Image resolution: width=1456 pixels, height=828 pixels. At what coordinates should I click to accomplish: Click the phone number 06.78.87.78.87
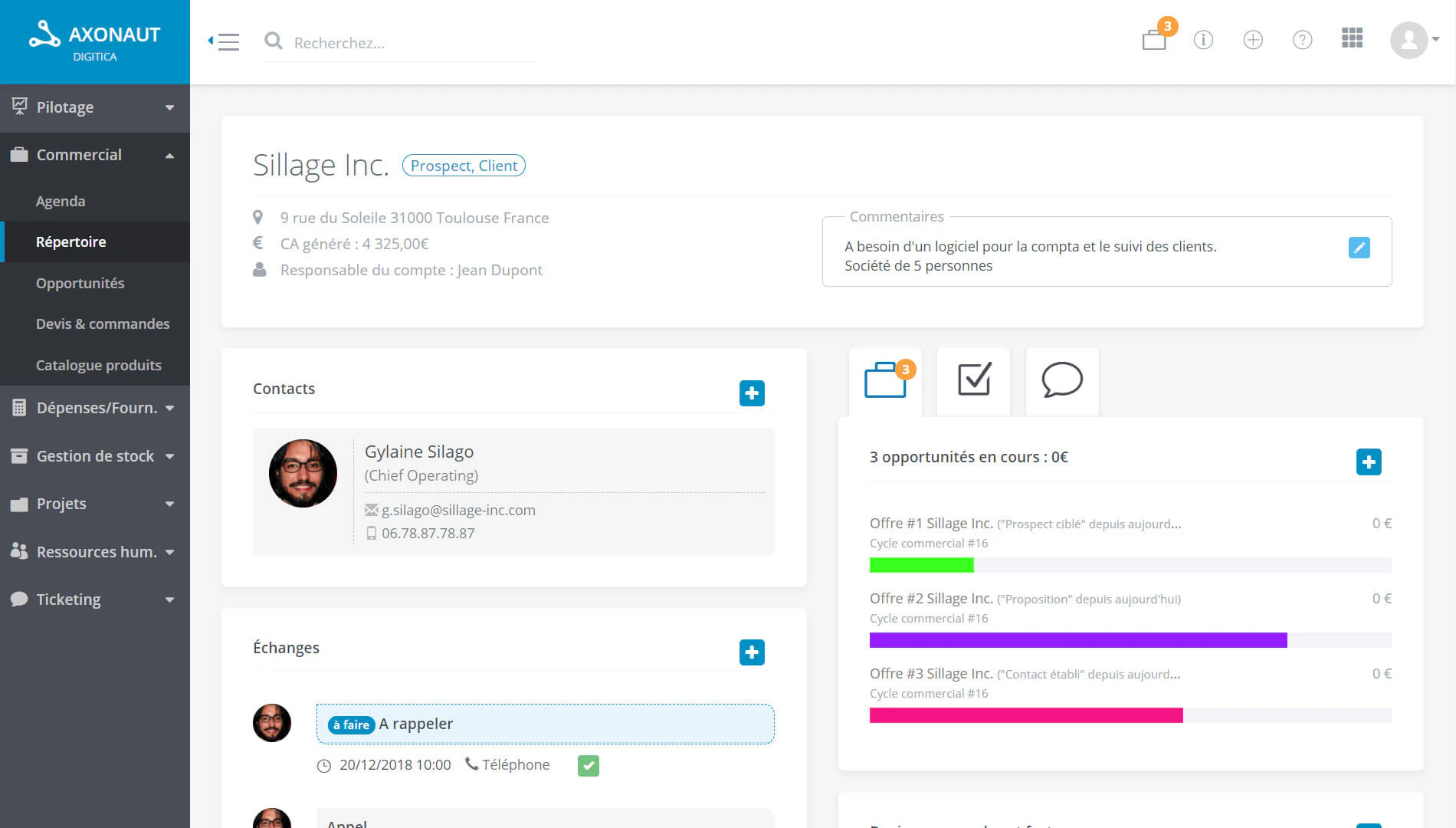428,533
